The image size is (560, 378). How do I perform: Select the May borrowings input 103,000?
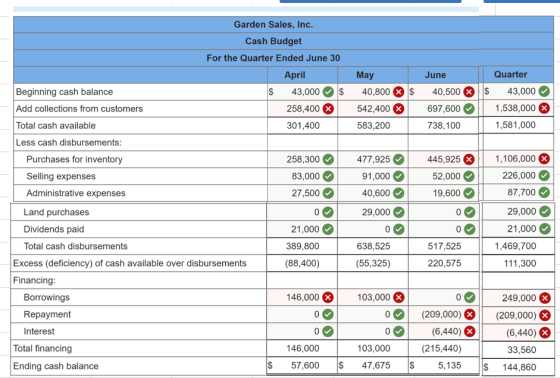point(372,297)
